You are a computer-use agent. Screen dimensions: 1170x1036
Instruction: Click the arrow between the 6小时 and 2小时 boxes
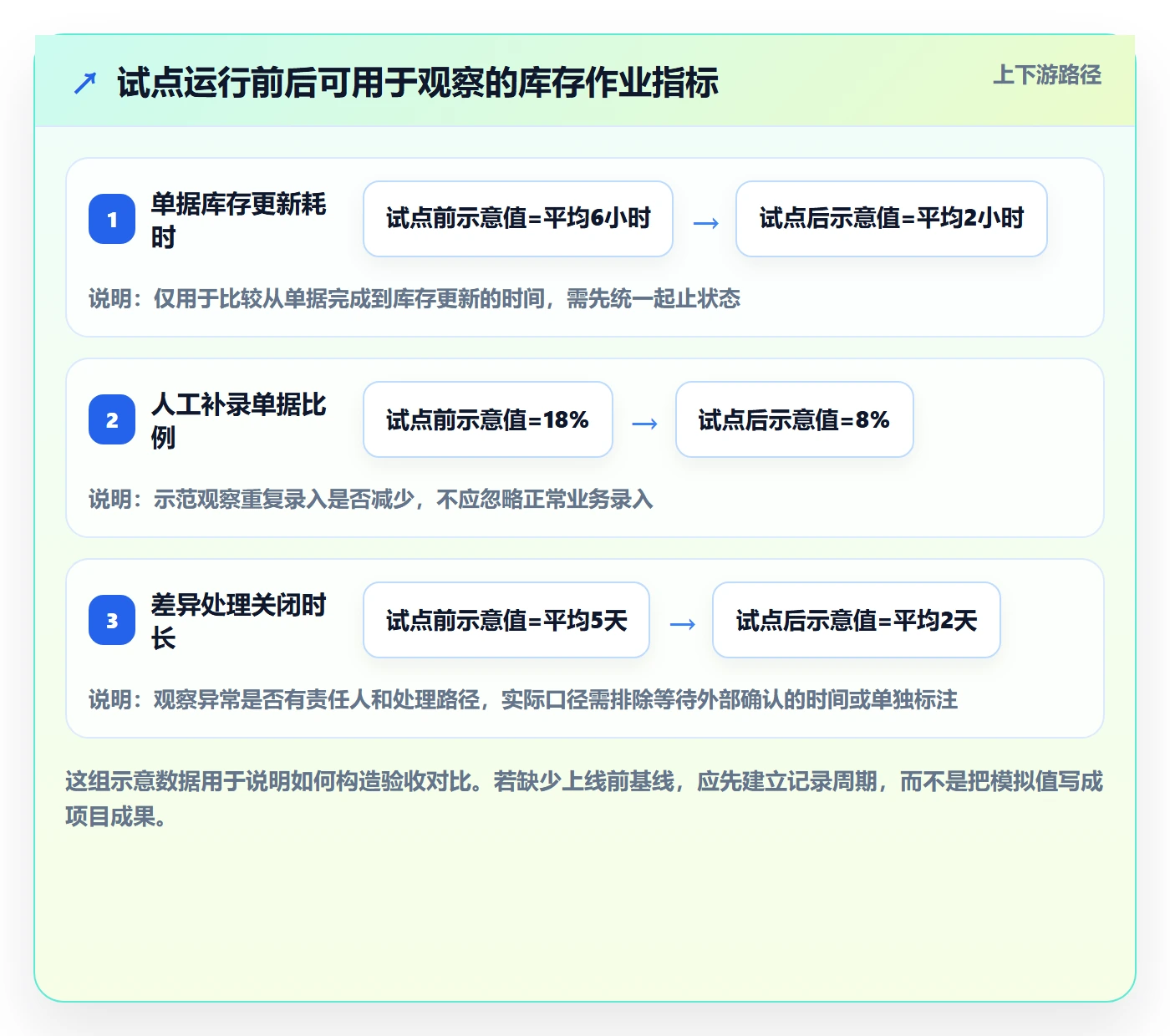pos(706,223)
